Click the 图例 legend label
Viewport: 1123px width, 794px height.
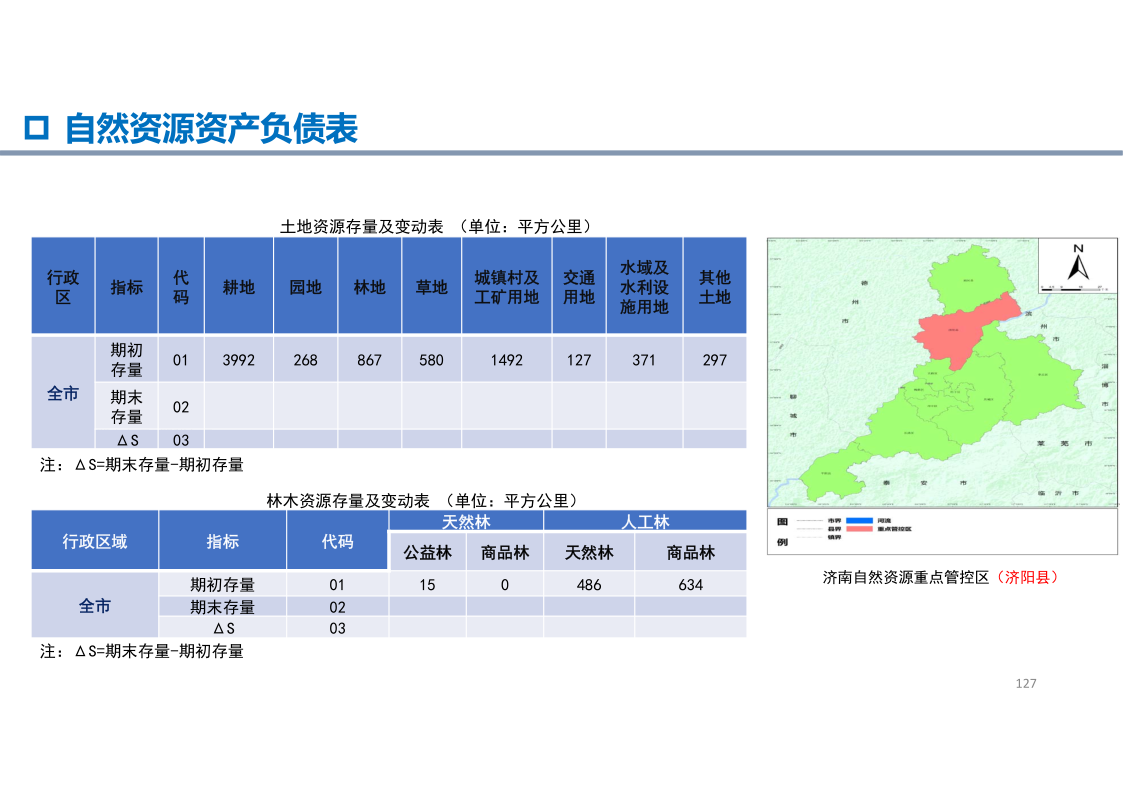point(782,531)
